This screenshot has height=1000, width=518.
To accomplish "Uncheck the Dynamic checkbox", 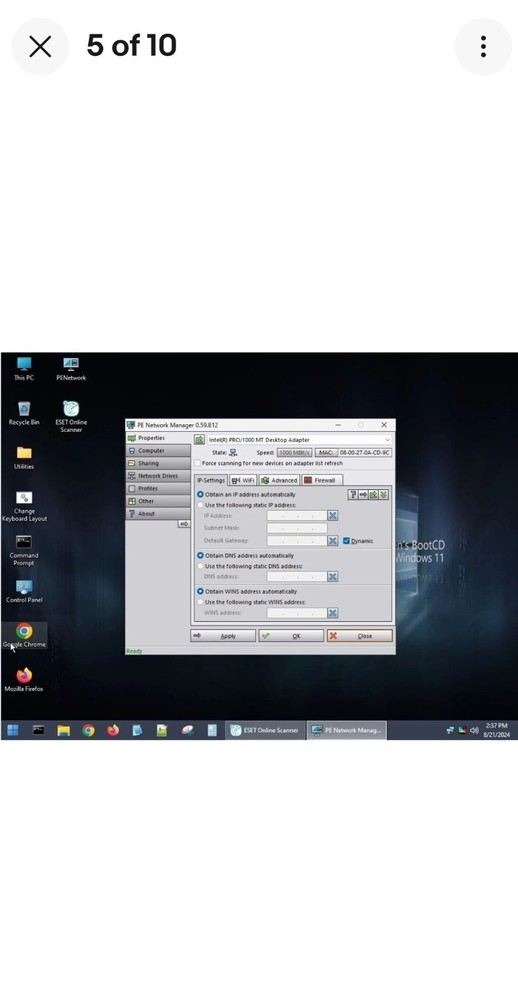I will pyautogui.click(x=346, y=541).
